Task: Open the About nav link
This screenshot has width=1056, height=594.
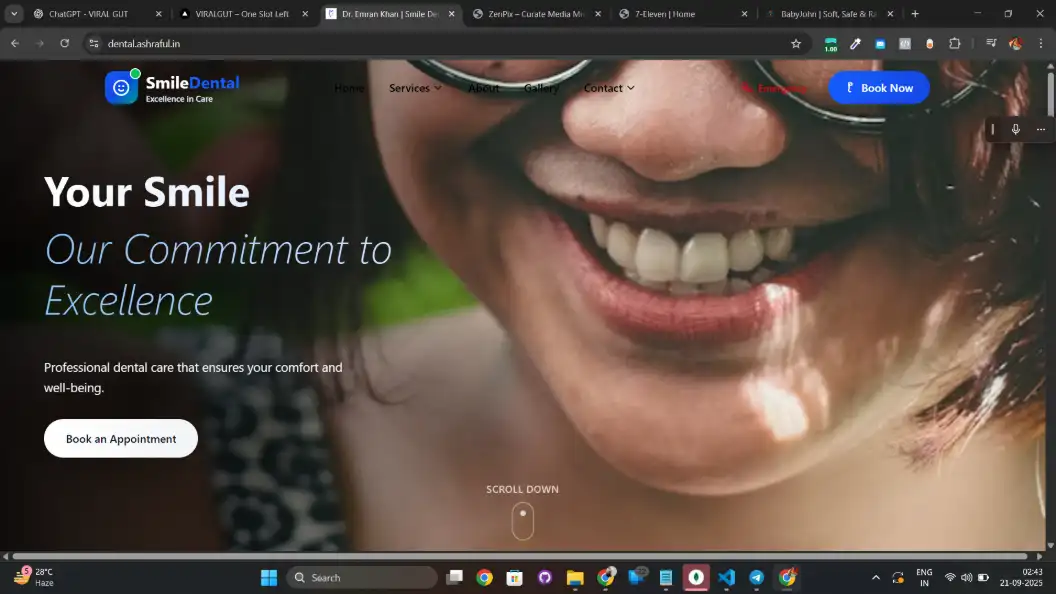Action: point(484,88)
